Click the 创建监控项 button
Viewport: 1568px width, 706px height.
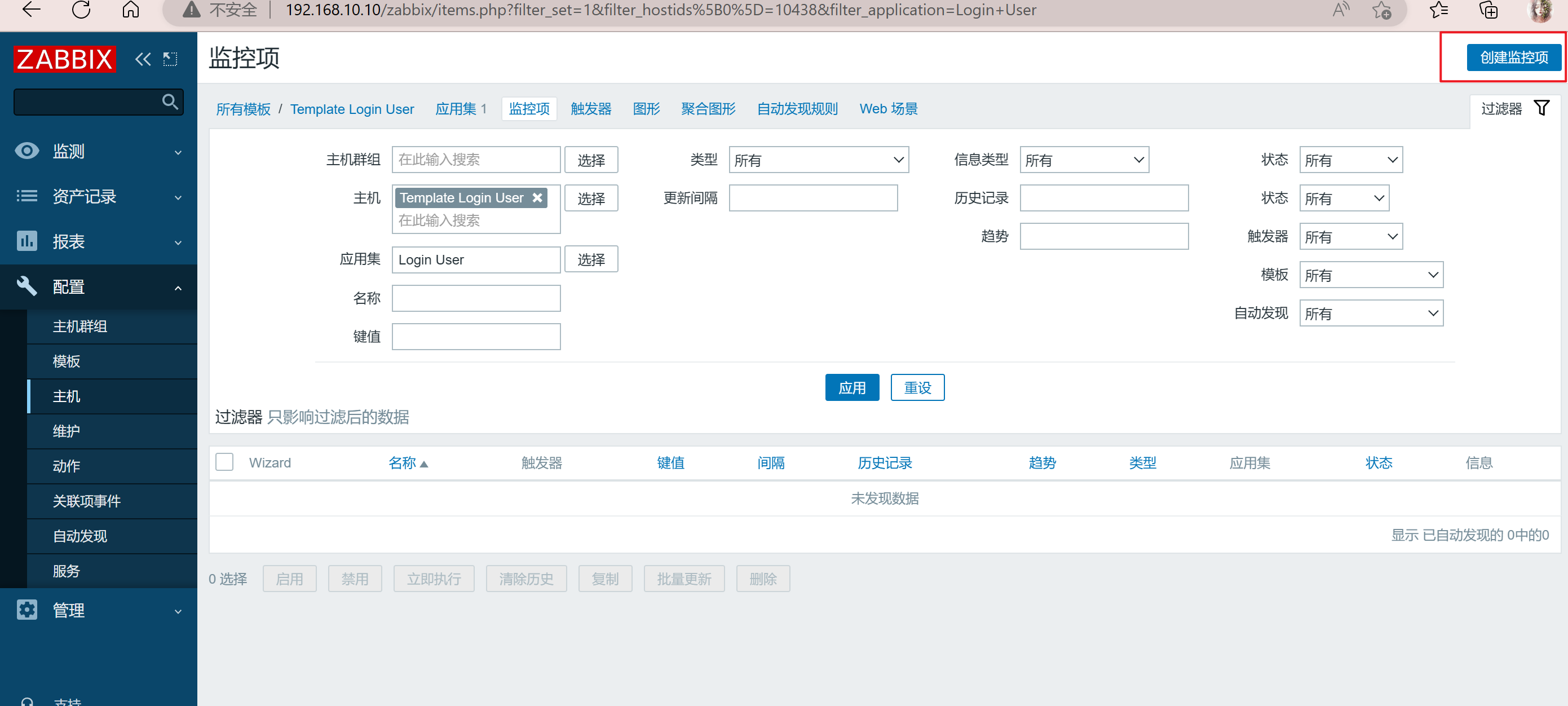click(1514, 57)
